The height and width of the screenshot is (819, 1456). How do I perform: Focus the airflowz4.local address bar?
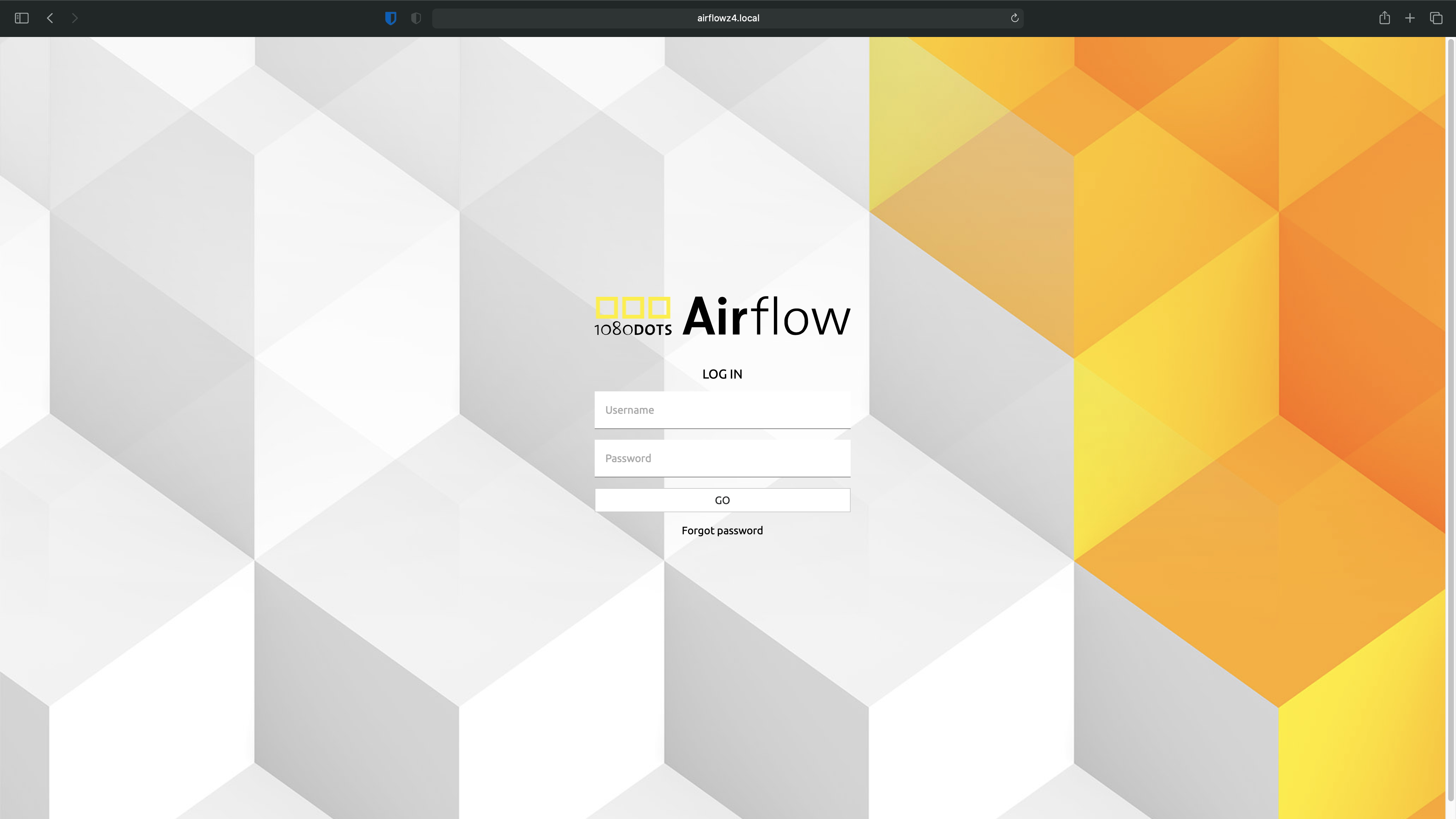727,18
